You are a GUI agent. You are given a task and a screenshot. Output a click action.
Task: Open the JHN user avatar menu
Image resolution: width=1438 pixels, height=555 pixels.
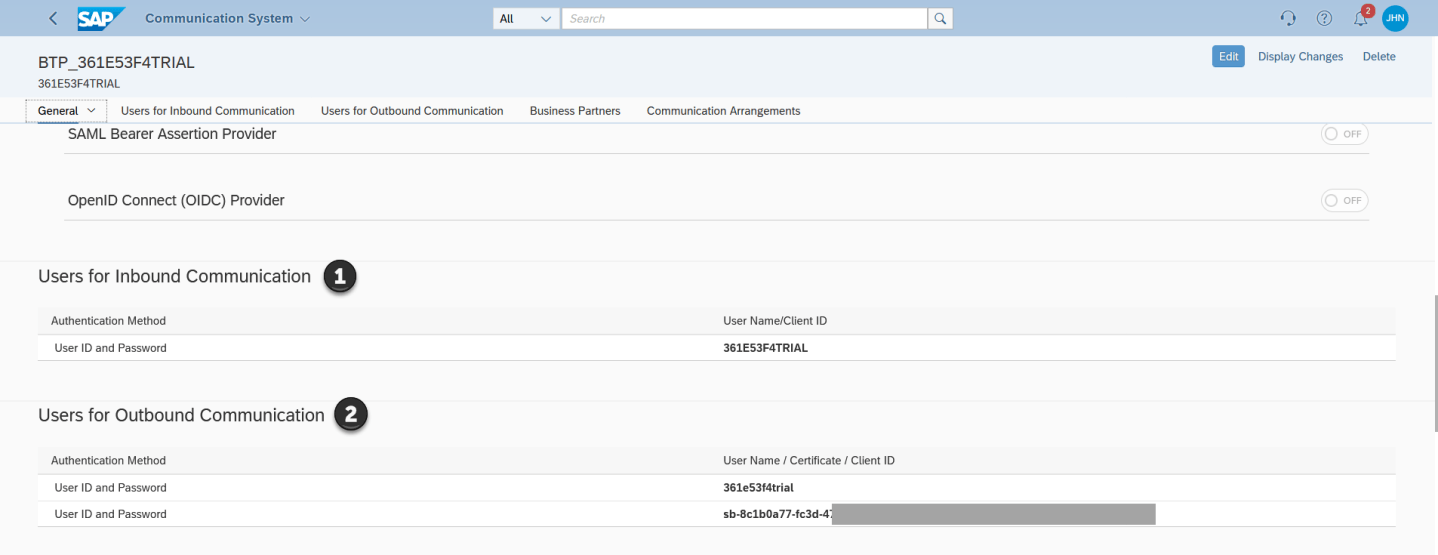click(x=1395, y=18)
